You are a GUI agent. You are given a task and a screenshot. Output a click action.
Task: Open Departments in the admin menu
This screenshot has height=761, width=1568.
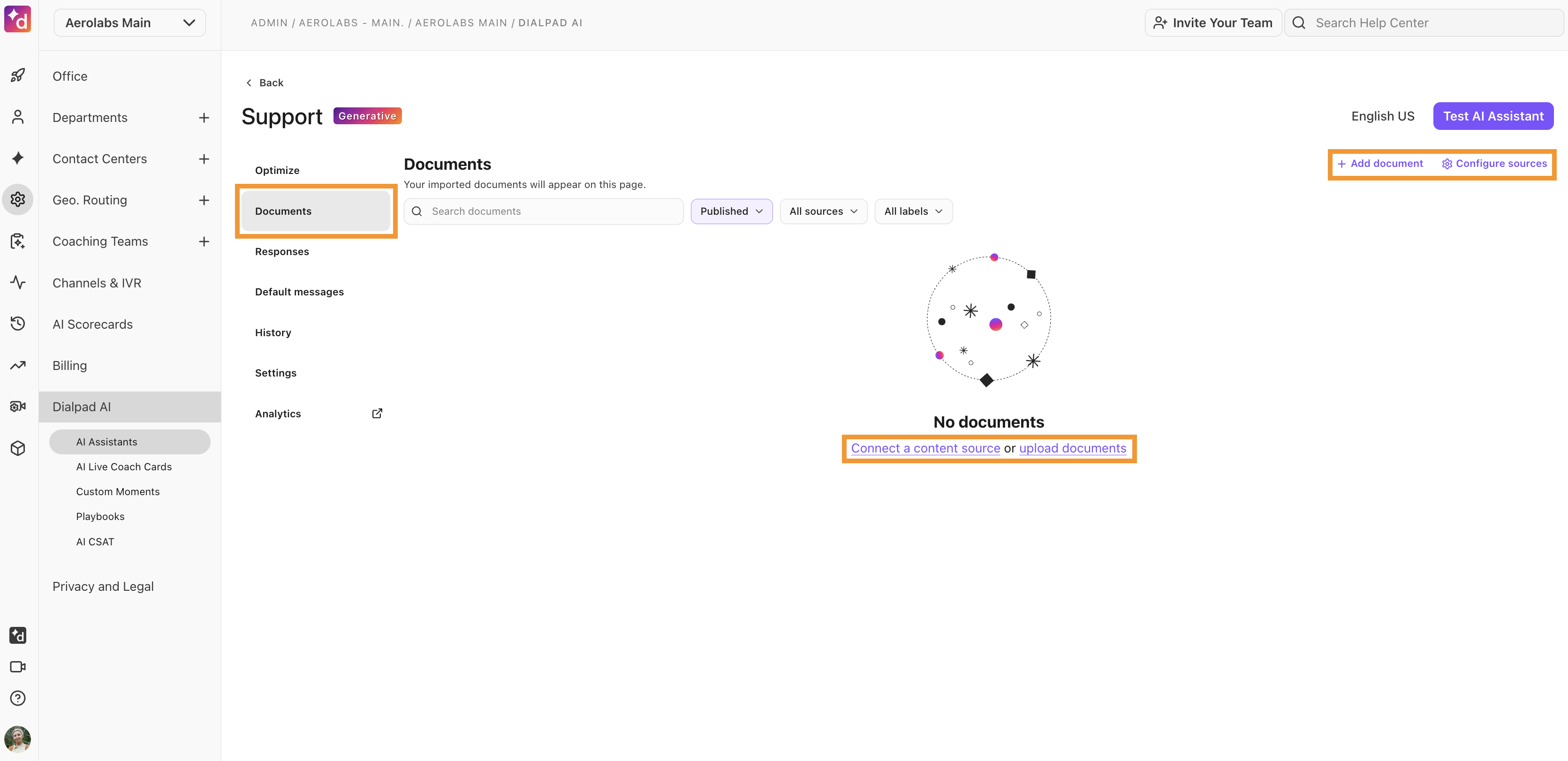(90, 117)
